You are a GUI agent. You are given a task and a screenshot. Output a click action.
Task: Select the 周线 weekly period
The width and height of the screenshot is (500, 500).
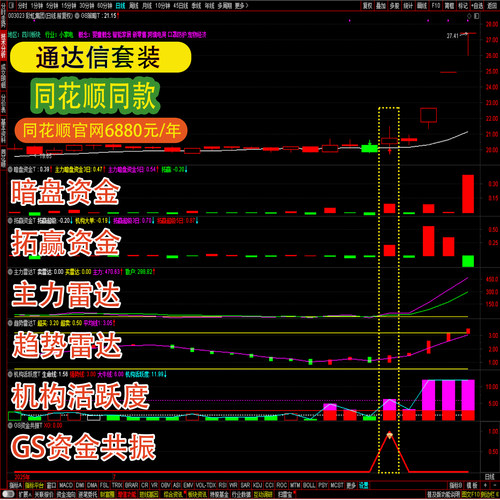tap(134, 6)
